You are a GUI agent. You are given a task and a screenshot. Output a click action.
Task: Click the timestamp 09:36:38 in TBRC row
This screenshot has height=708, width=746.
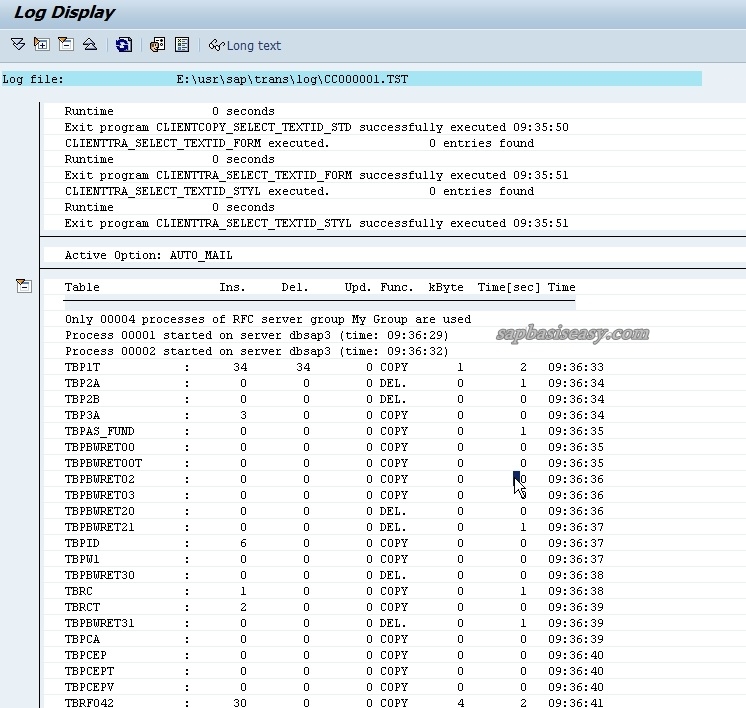(576, 591)
